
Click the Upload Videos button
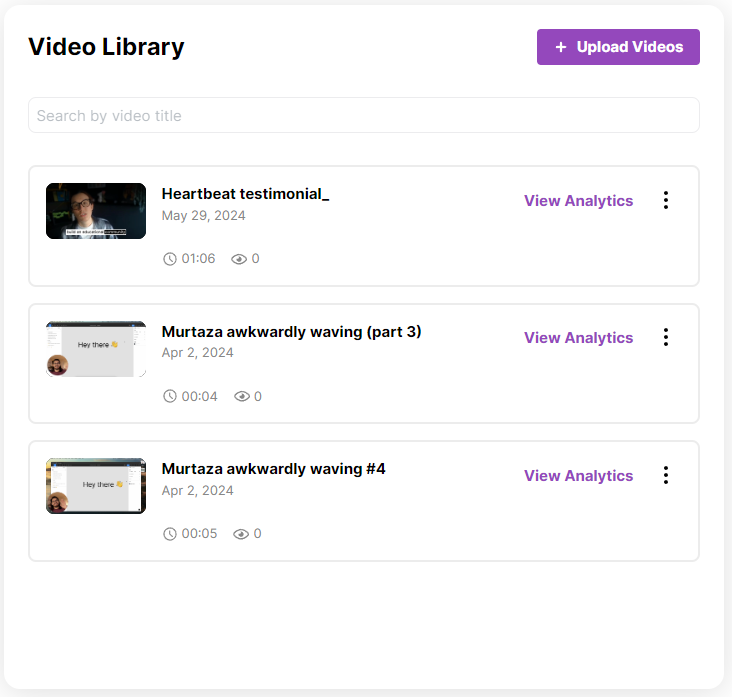point(618,47)
